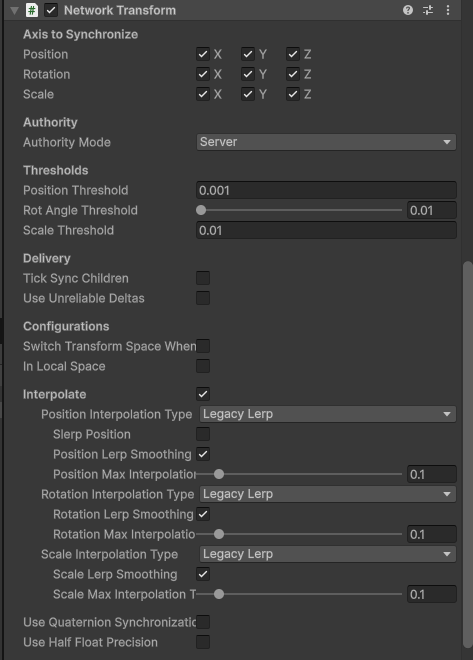Open Scale Interpolation Type dropdown

pyautogui.click(x=328, y=554)
